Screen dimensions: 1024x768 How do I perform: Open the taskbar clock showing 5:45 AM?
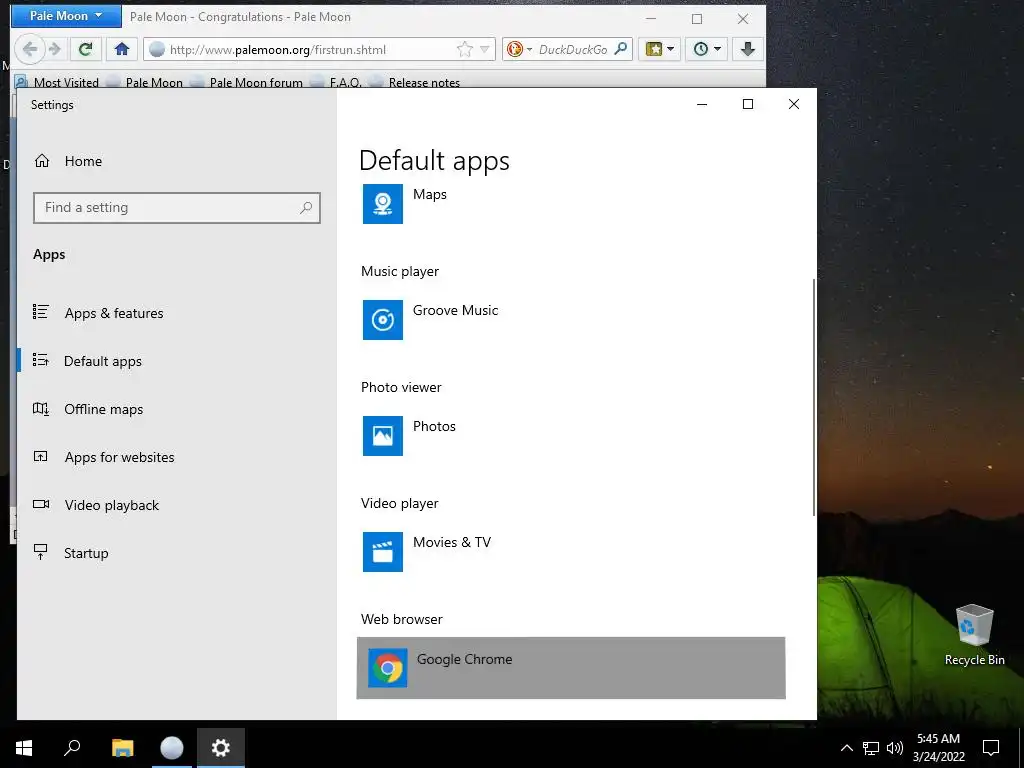pyautogui.click(x=938, y=748)
